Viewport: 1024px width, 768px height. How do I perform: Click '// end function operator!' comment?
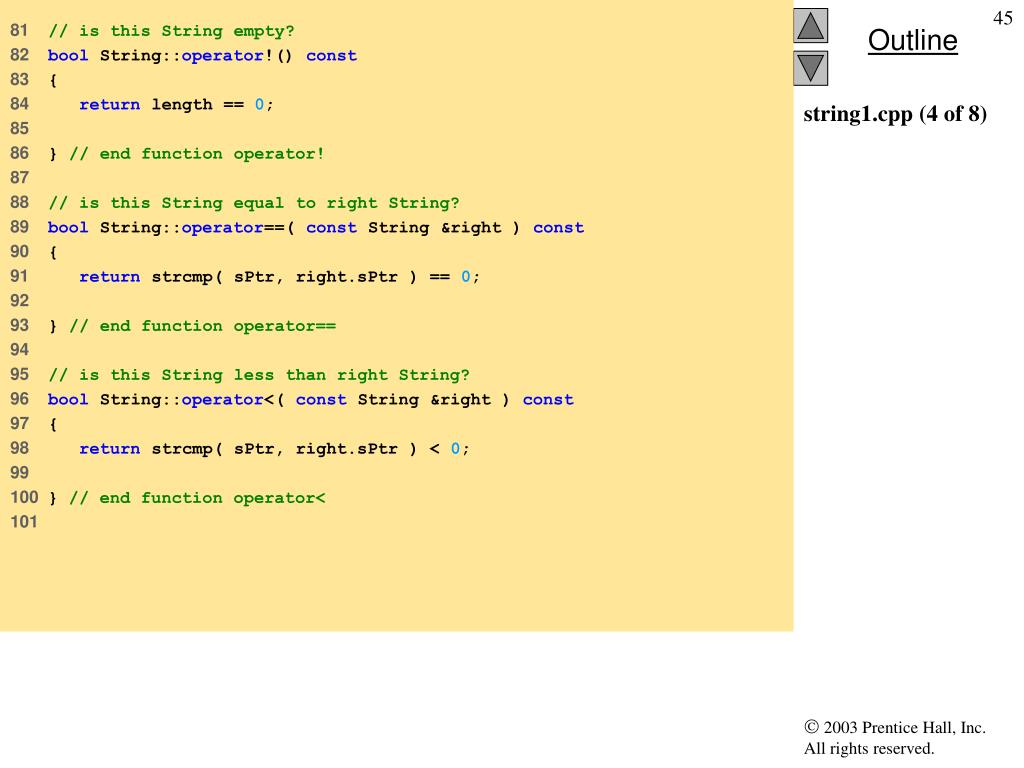[x=197, y=154]
